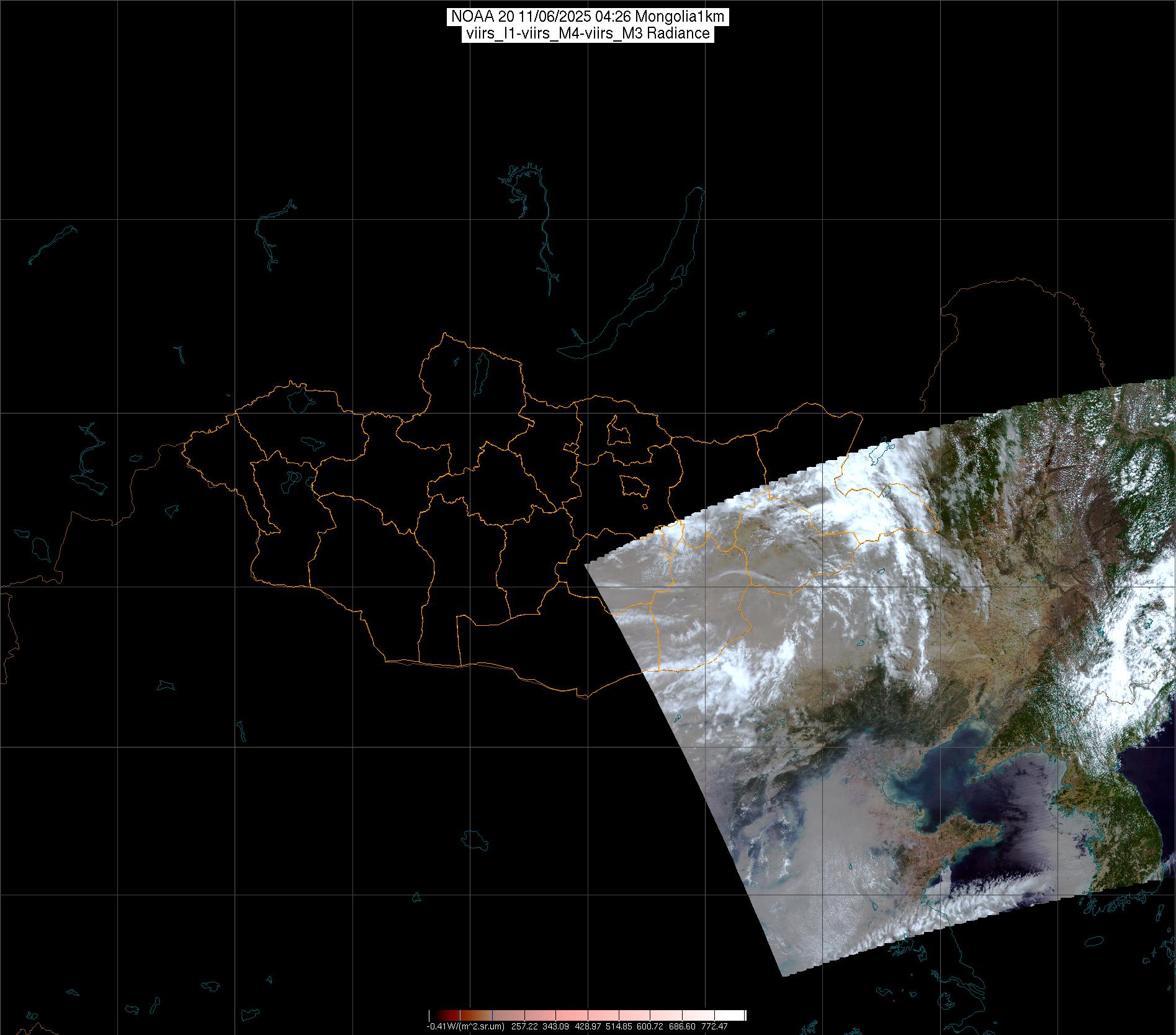Screen dimensions: 1176x1035
Task: Click the title line reading "NOAA 20 11/06/2025 04:26 Mongolia1km"
Action: pyautogui.click(x=587, y=17)
